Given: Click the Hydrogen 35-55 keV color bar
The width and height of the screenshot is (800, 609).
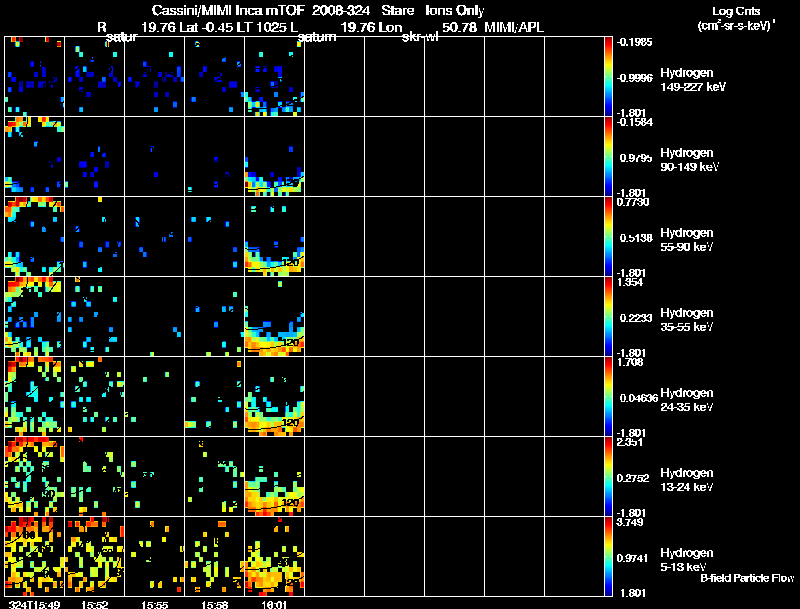Looking at the screenshot, I should coord(608,317).
